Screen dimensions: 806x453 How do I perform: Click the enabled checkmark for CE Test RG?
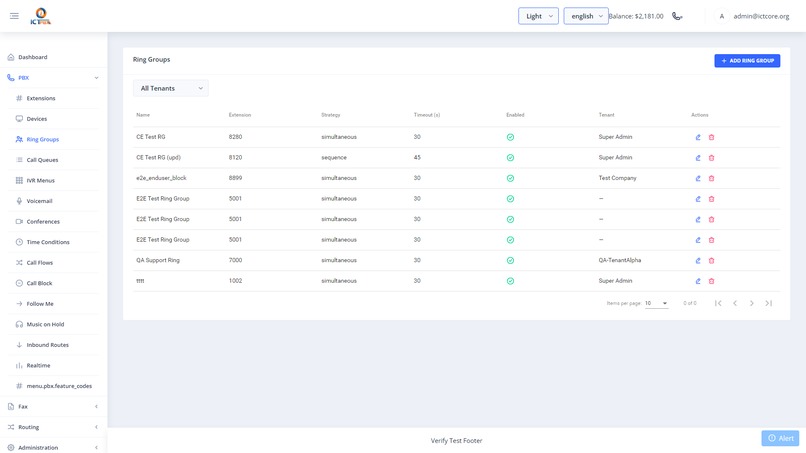510,137
